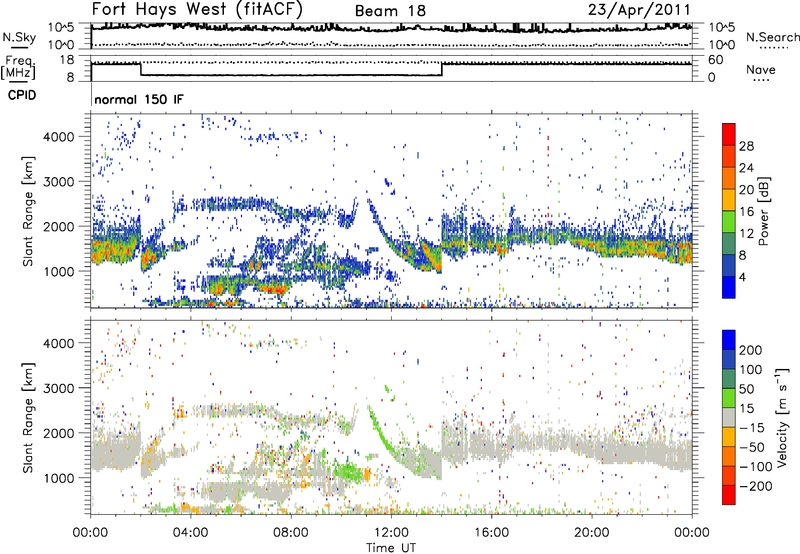
Task: Click the 'N.Search' legend label
Action: pyautogui.click(x=772, y=37)
